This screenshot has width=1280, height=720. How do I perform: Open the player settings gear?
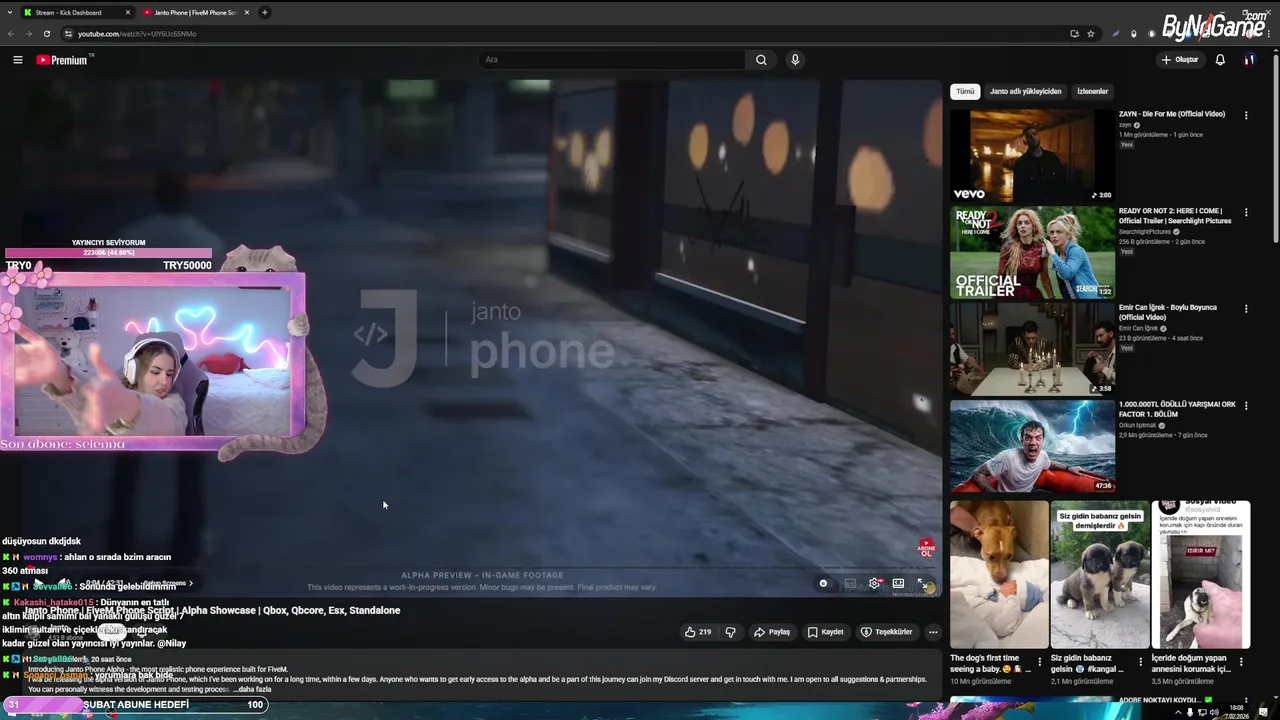[875, 584]
